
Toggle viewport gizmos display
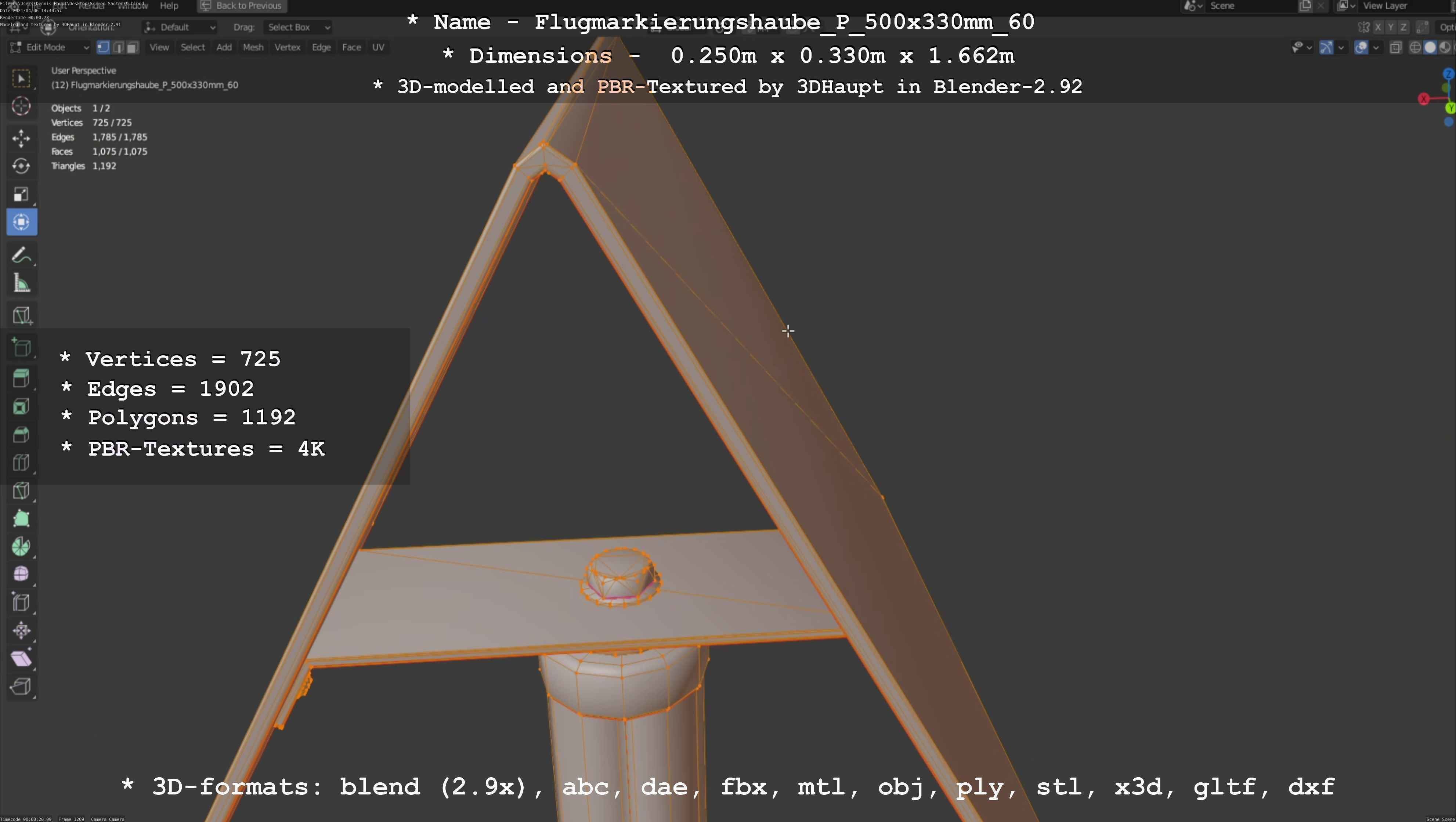click(1326, 47)
